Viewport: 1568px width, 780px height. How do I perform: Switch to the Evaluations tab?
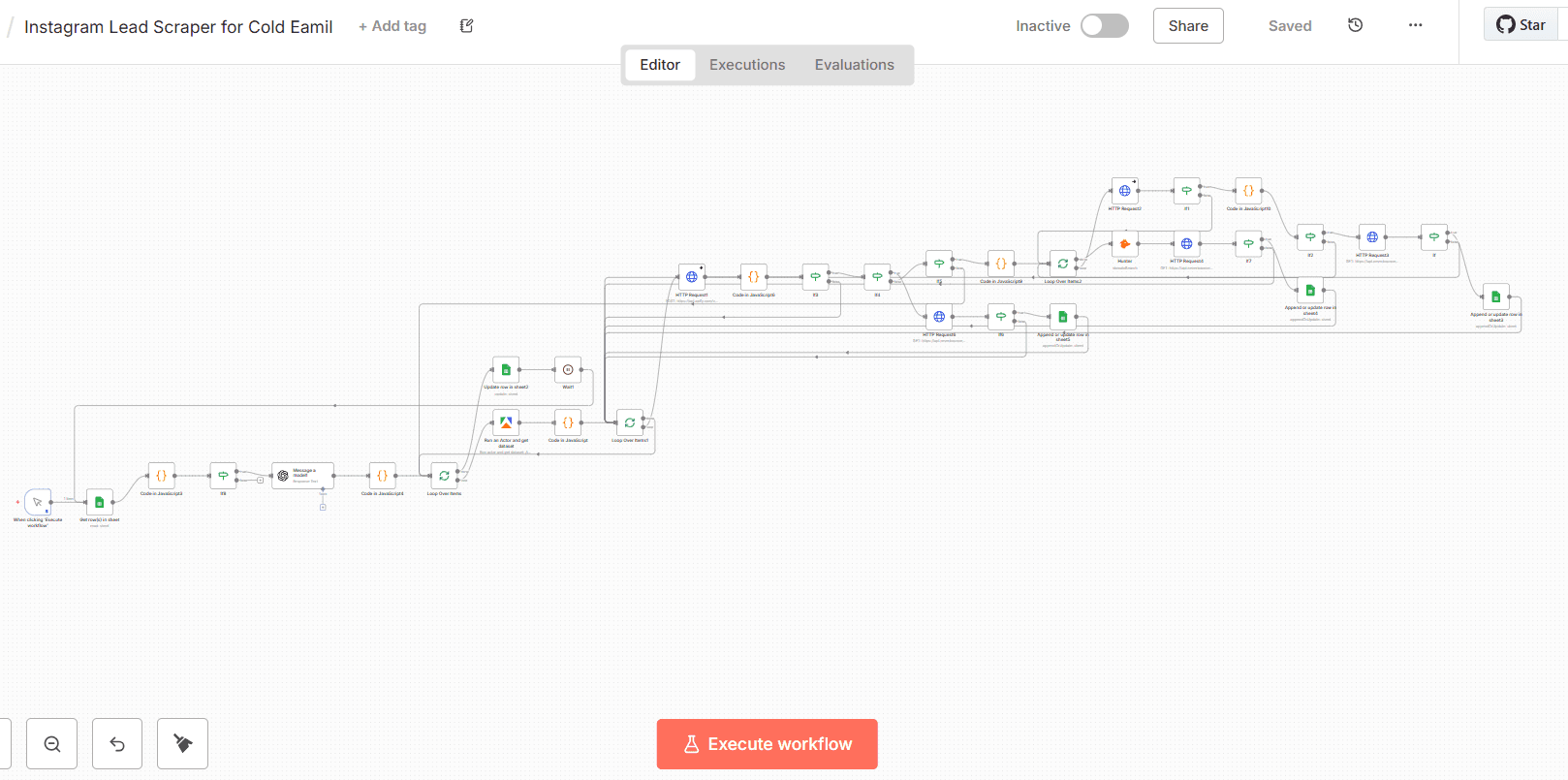tap(854, 65)
